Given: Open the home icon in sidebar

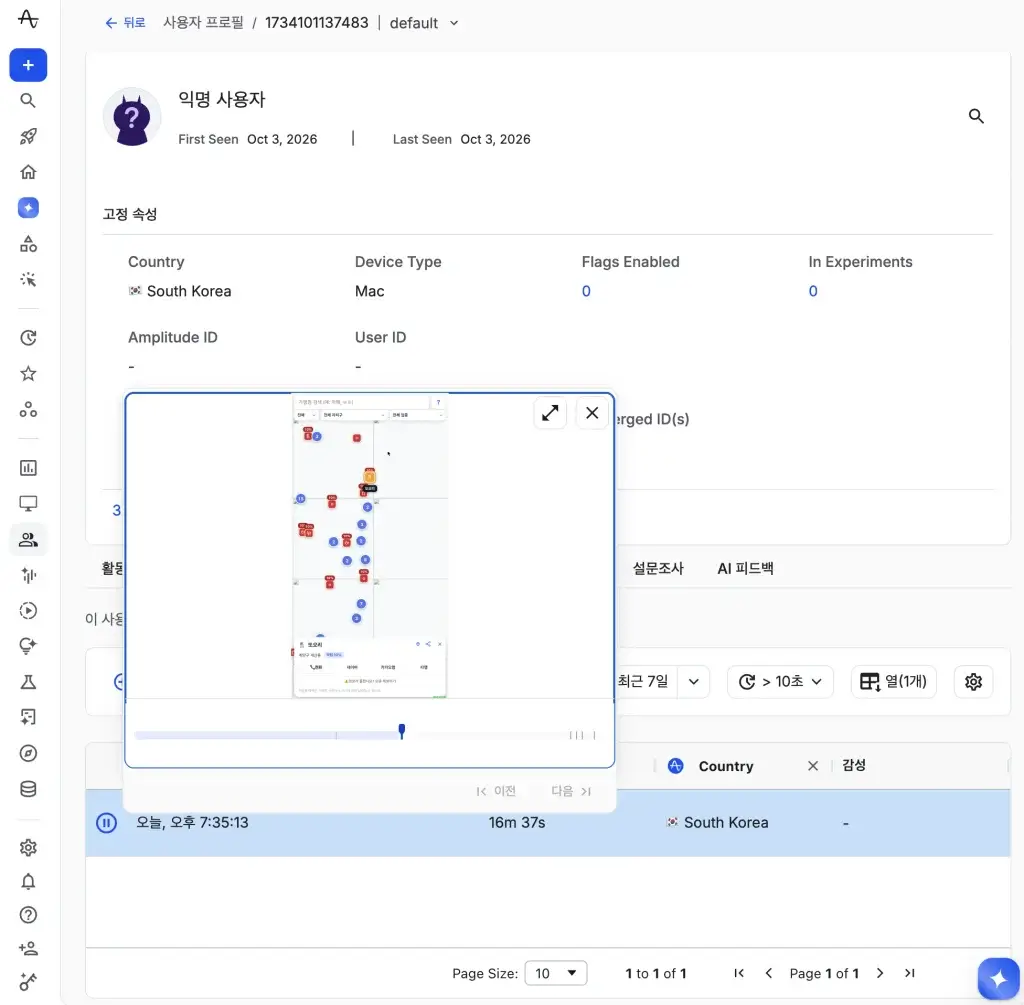Looking at the screenshot, I should pyautogui.click(x=28, y=172).
